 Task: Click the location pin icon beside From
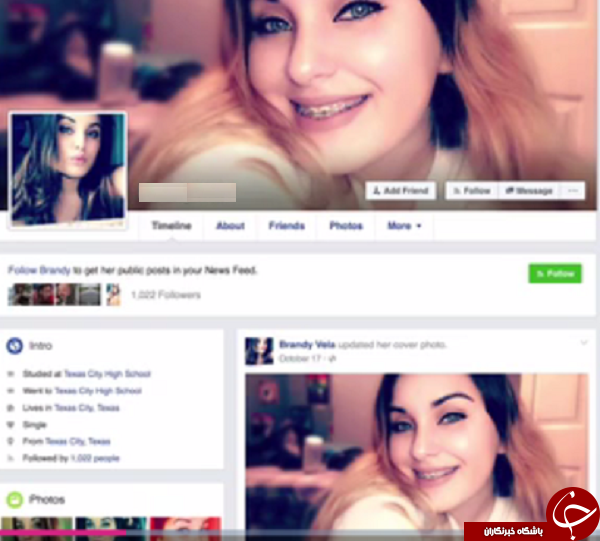click(x=12, y=441)
